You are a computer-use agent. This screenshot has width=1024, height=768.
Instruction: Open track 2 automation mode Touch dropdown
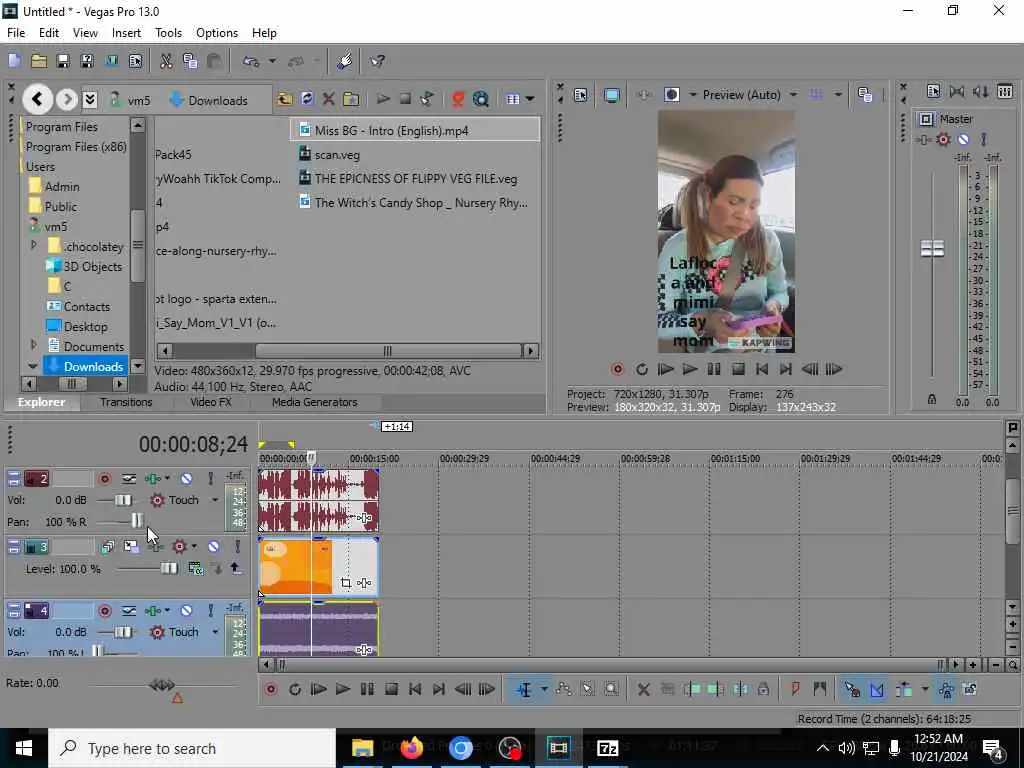pyautogui.click(x=215, y=500)
